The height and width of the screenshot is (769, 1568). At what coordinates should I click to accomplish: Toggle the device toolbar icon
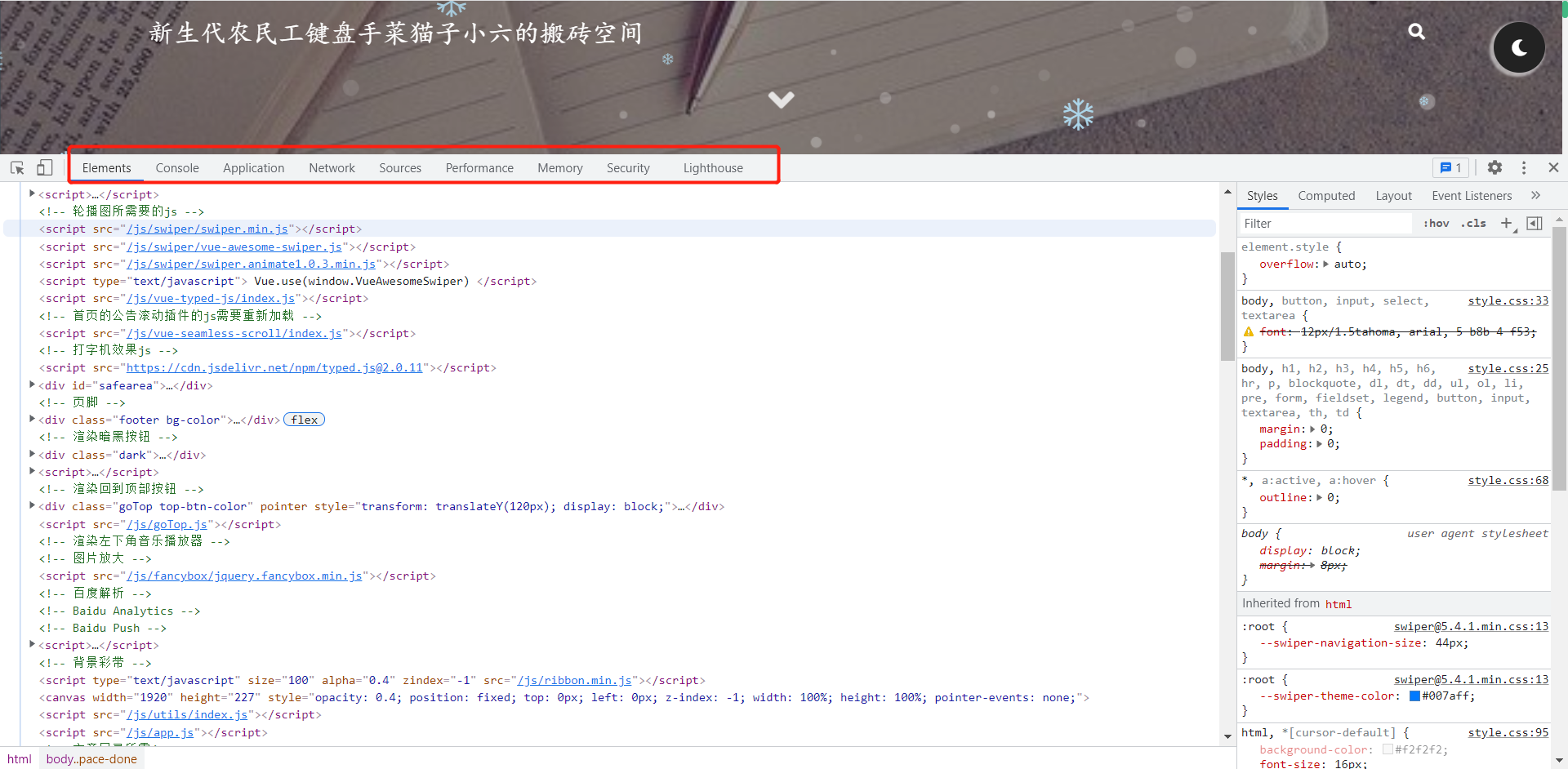(44, 167)
